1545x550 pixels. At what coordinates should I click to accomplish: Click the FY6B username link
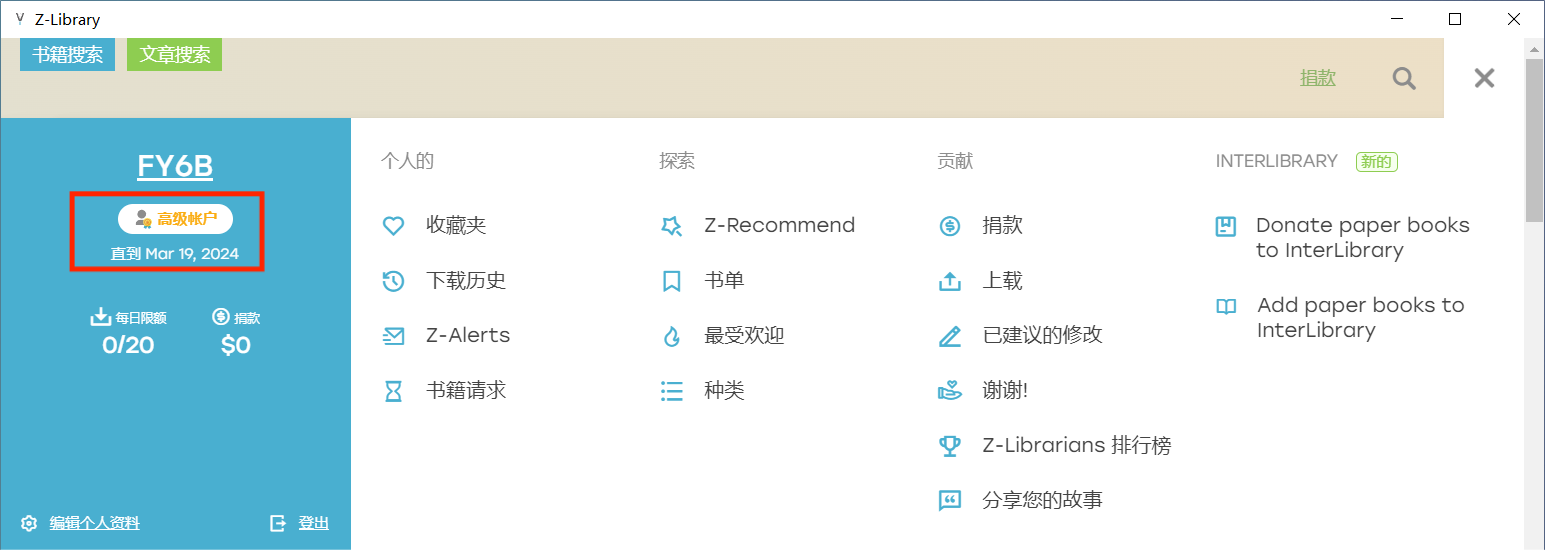tap(175, 166)
